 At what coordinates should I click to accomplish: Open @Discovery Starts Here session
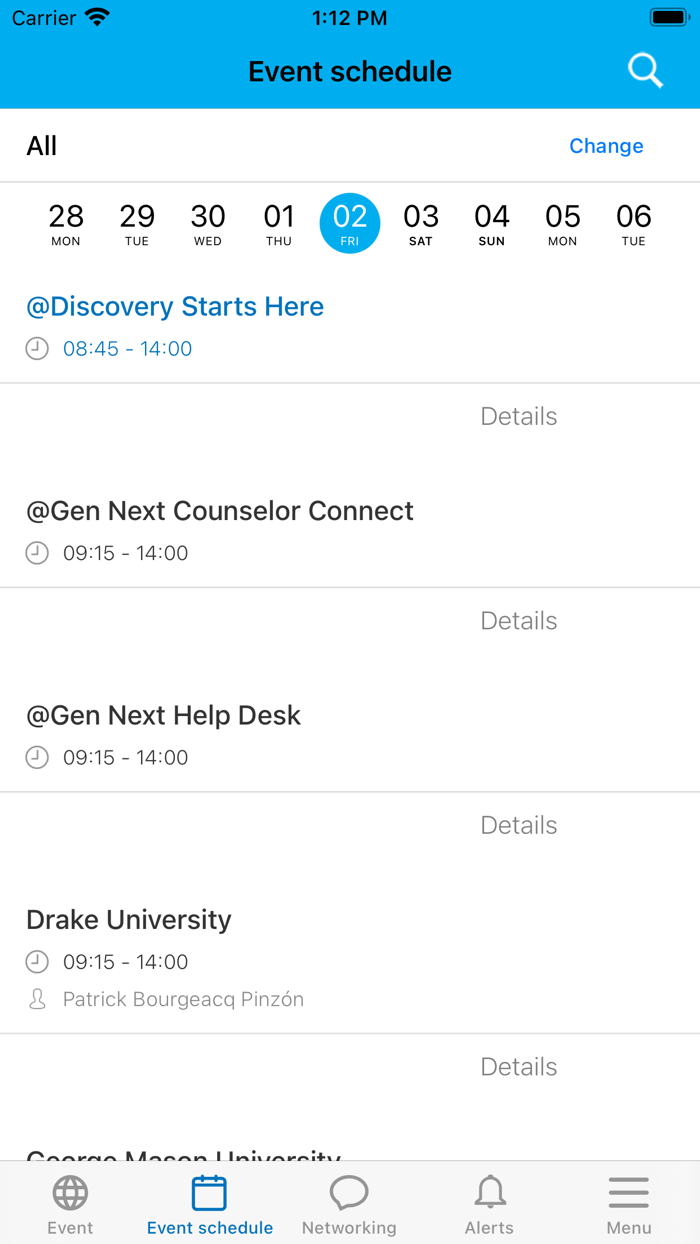(x=176, y=306)
